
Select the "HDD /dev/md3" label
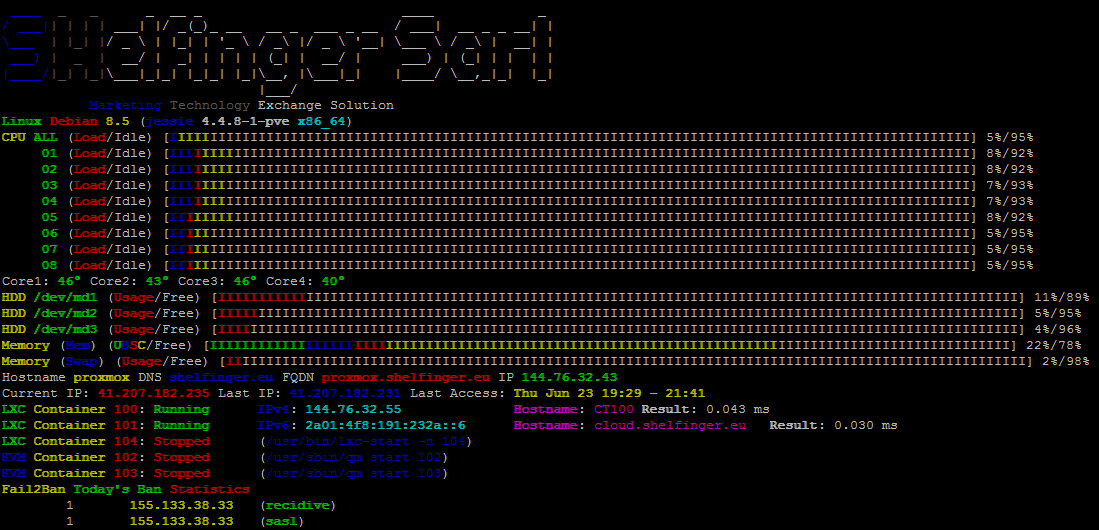[50, 329]
